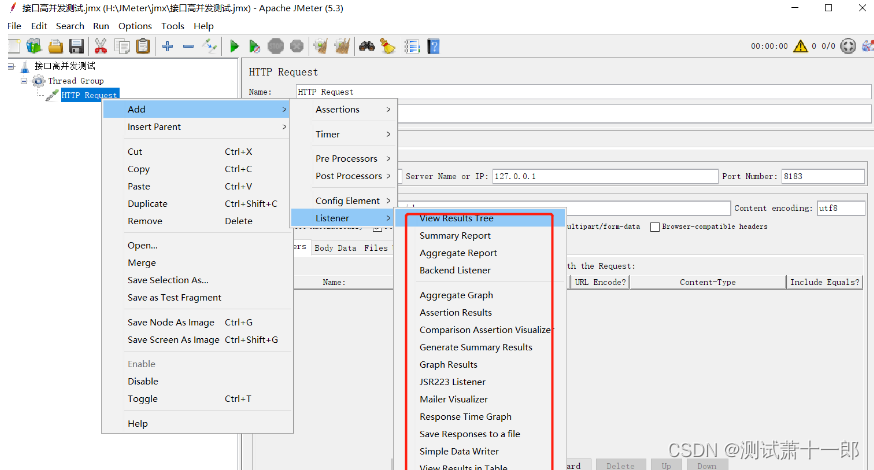Click the Cut scissors icon
Screen dimensions: 874x470
100,46
